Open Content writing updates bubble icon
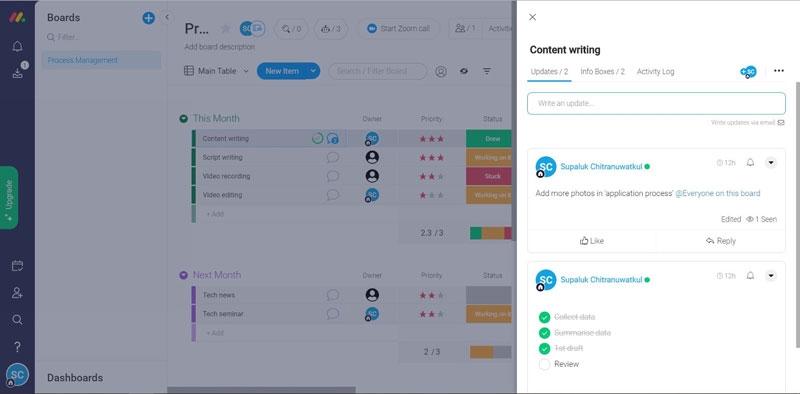Viewport: 800px width, 394px height. (333, 138)
